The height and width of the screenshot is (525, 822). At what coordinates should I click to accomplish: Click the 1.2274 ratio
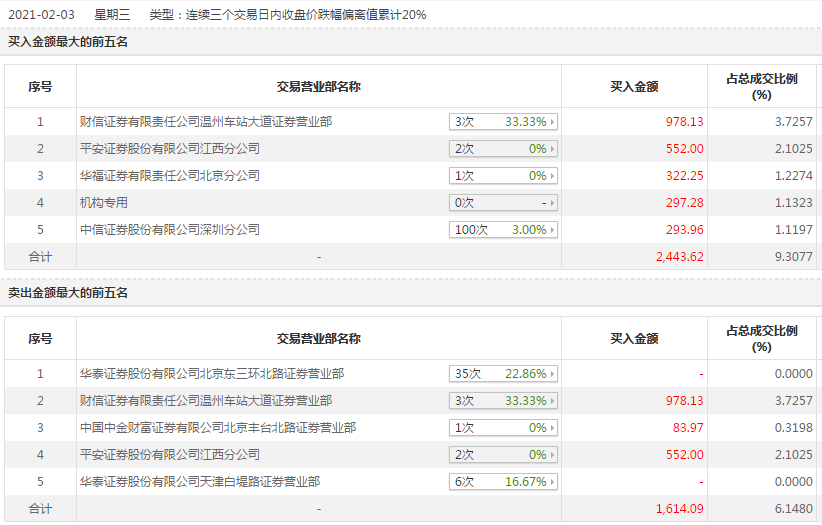[794, 176]
